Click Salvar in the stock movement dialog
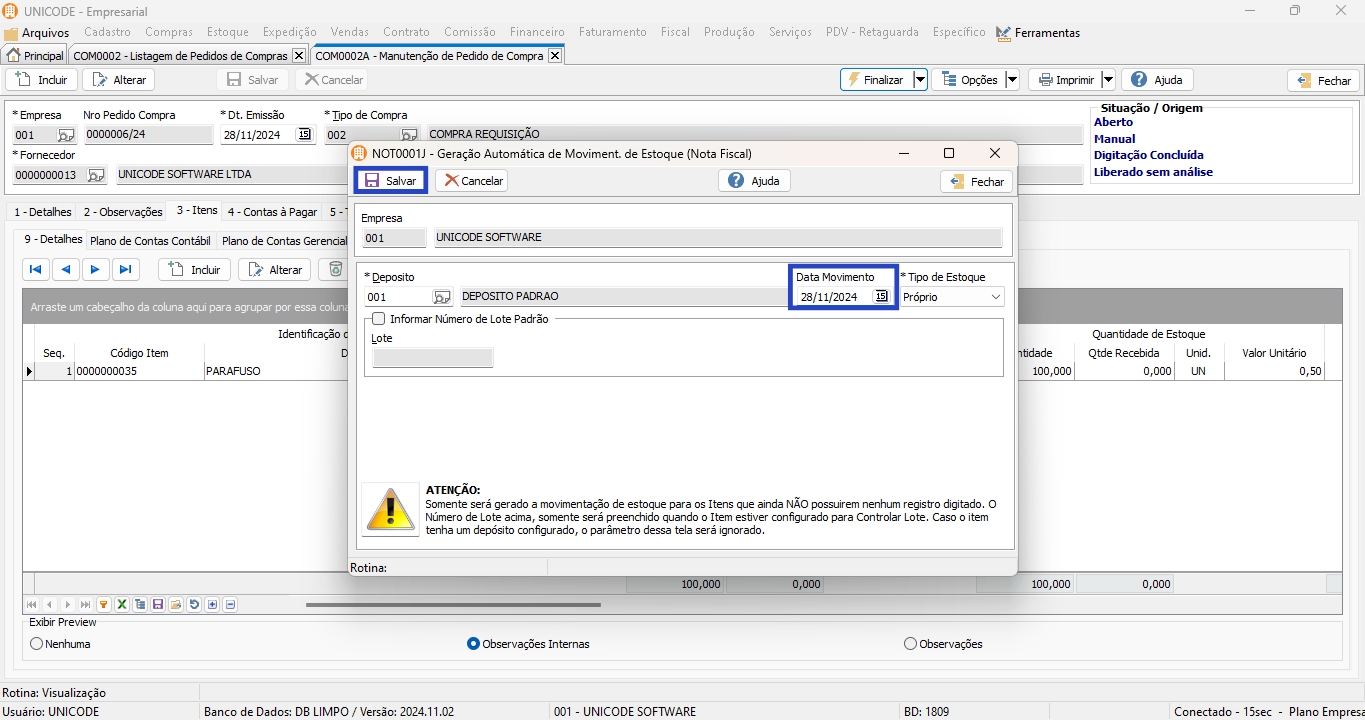Viewport: 1365px width, 720px height. 391,181
